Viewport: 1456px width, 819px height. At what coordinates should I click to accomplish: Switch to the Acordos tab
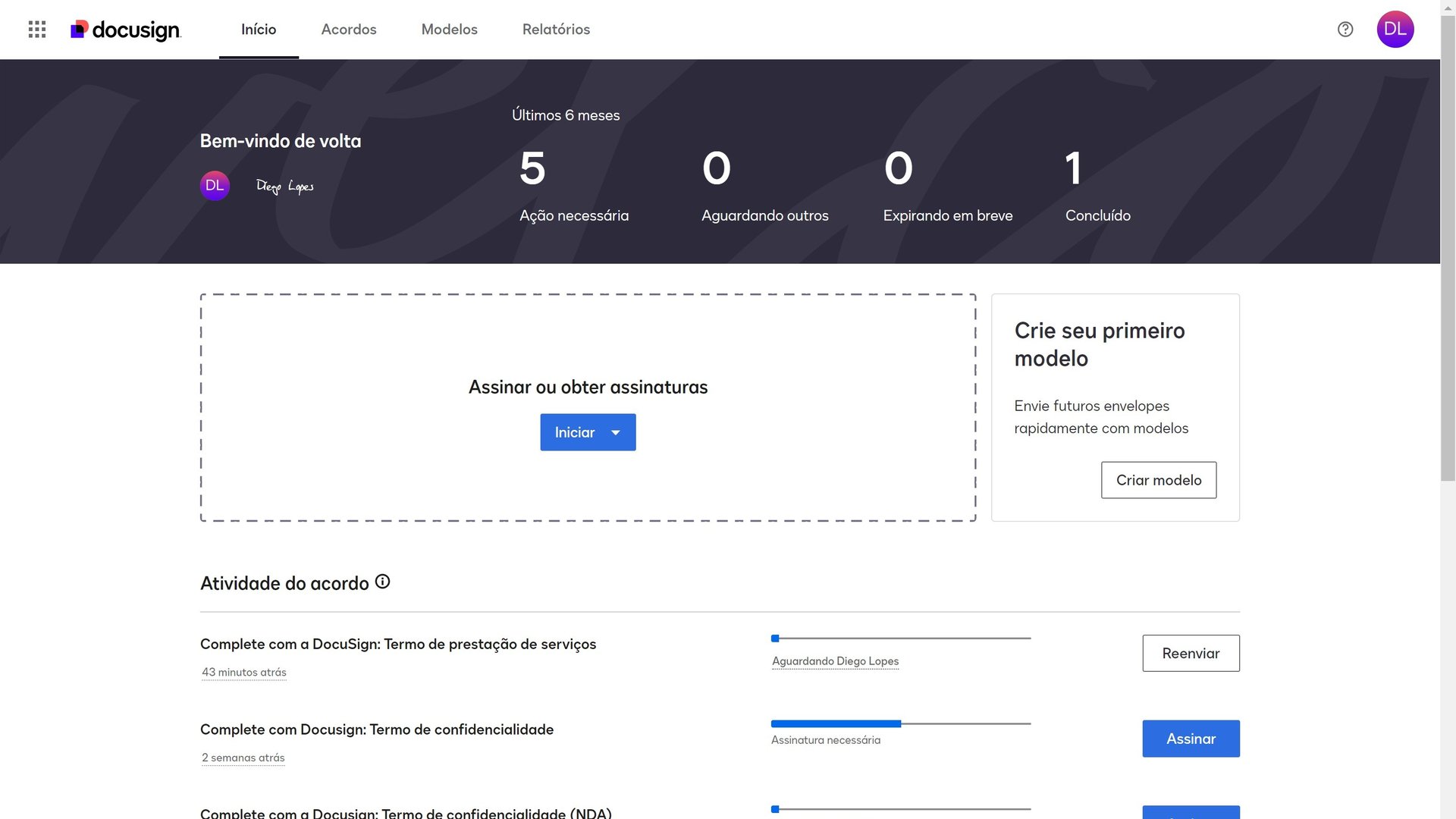348,30
